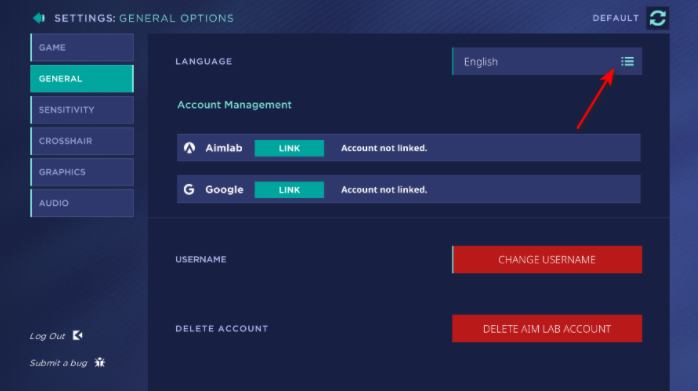
Task: Click the back arrow icon next to Settings
Action: click(x=39, y=18)
